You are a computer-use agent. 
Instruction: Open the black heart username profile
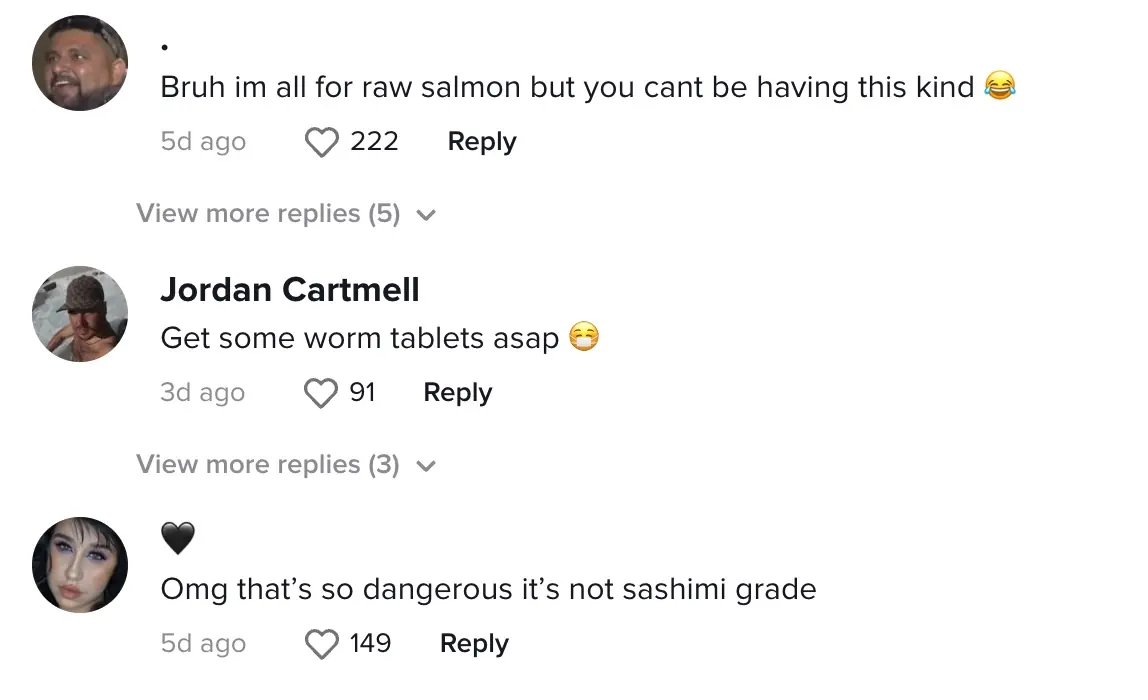click(178, 539)
